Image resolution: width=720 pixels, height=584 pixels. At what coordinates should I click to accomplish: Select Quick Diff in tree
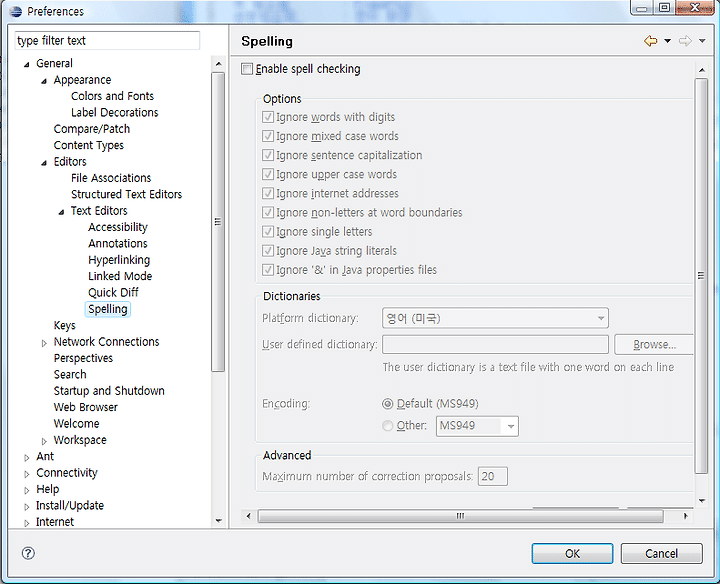[x=113, y=292]
